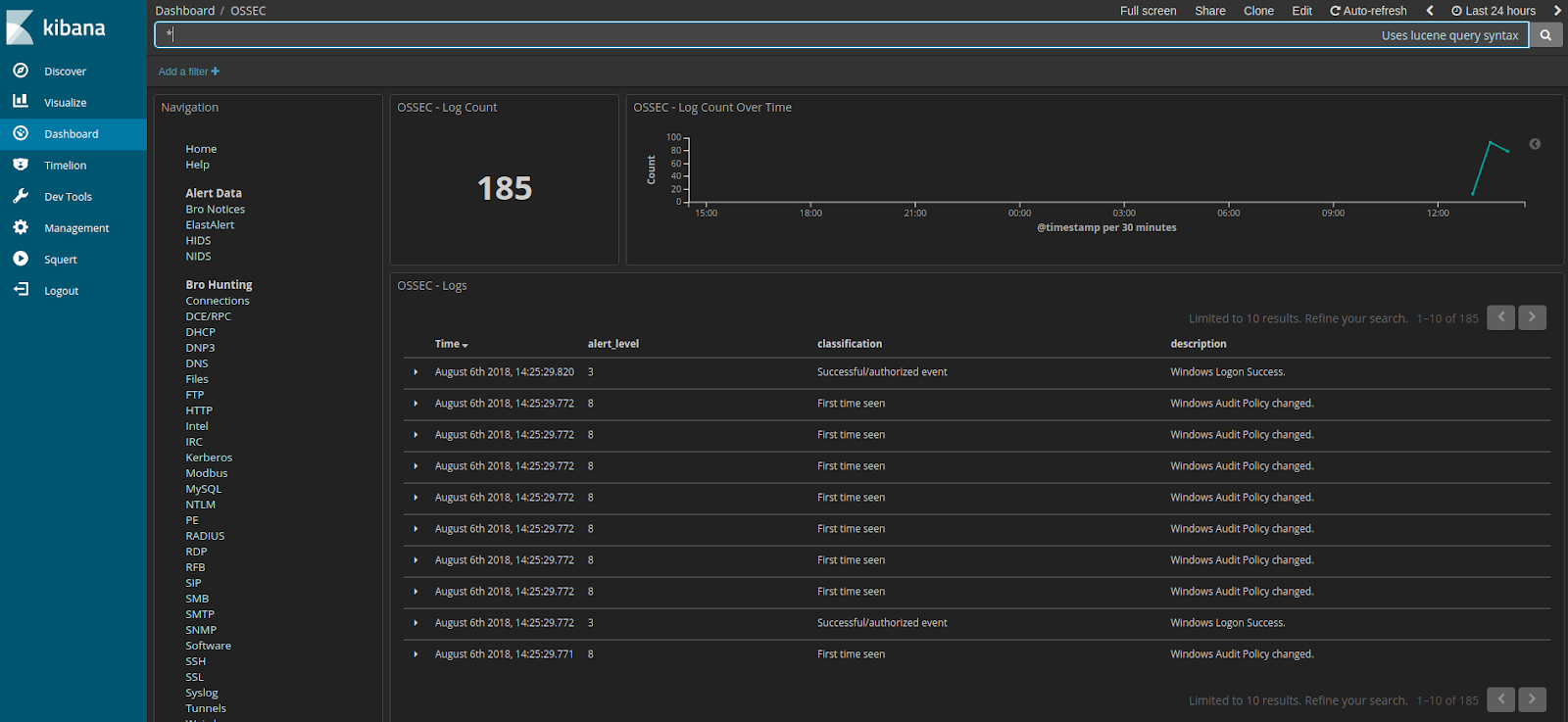
Task: Click Full screen menu item
Action: point(1149,11)
